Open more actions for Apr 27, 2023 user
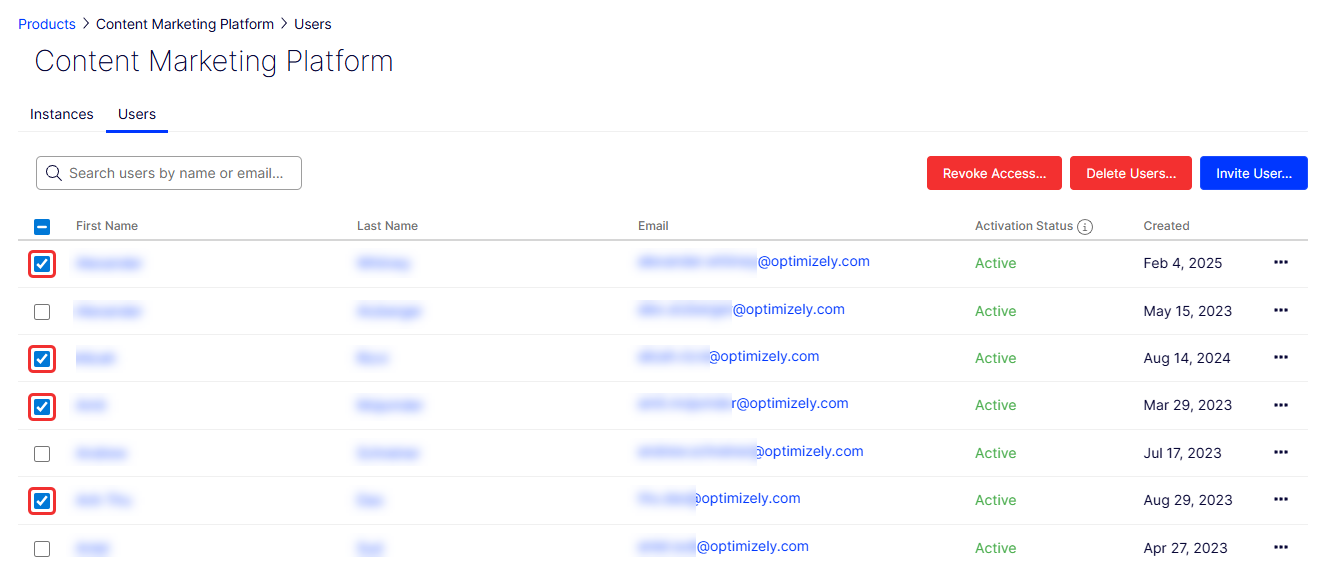1318x570 pixels. click(x=1280, y=548)
